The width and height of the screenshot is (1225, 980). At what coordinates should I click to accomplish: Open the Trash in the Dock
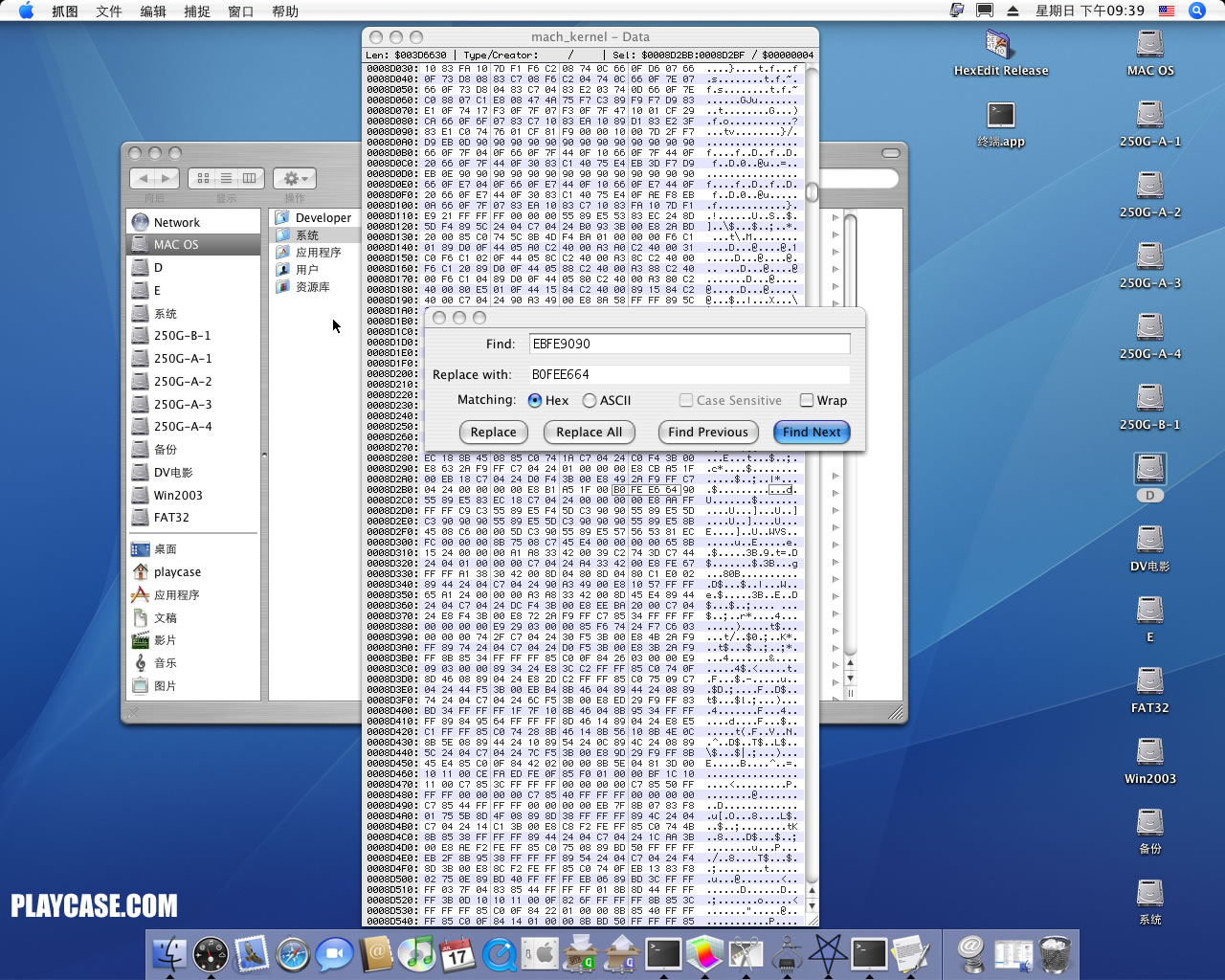[1055, 953]
